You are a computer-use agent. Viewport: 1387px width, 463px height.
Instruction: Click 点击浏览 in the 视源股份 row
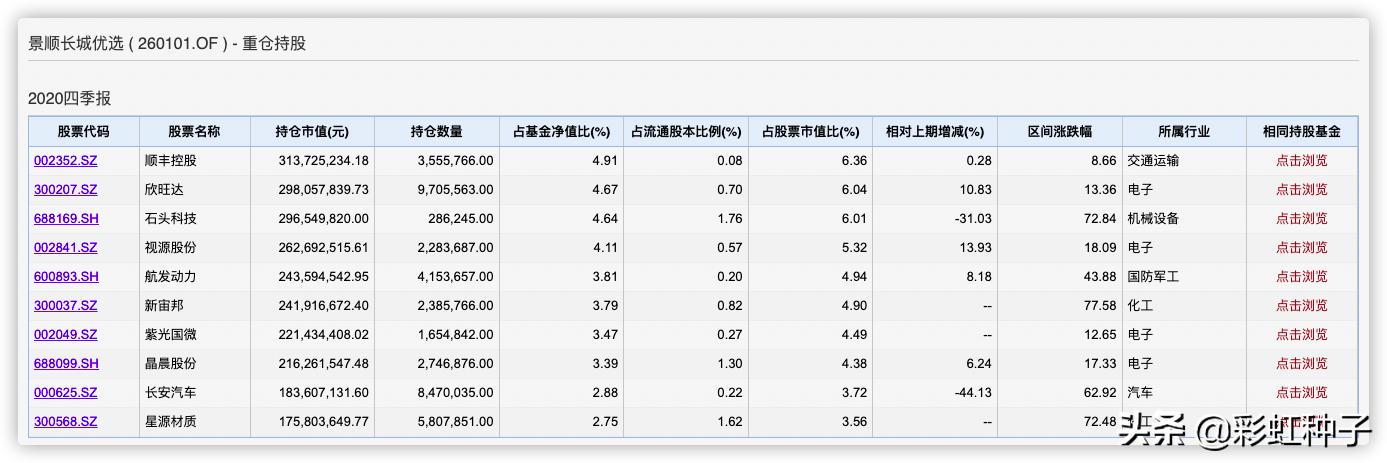(x=1301, y=247)
